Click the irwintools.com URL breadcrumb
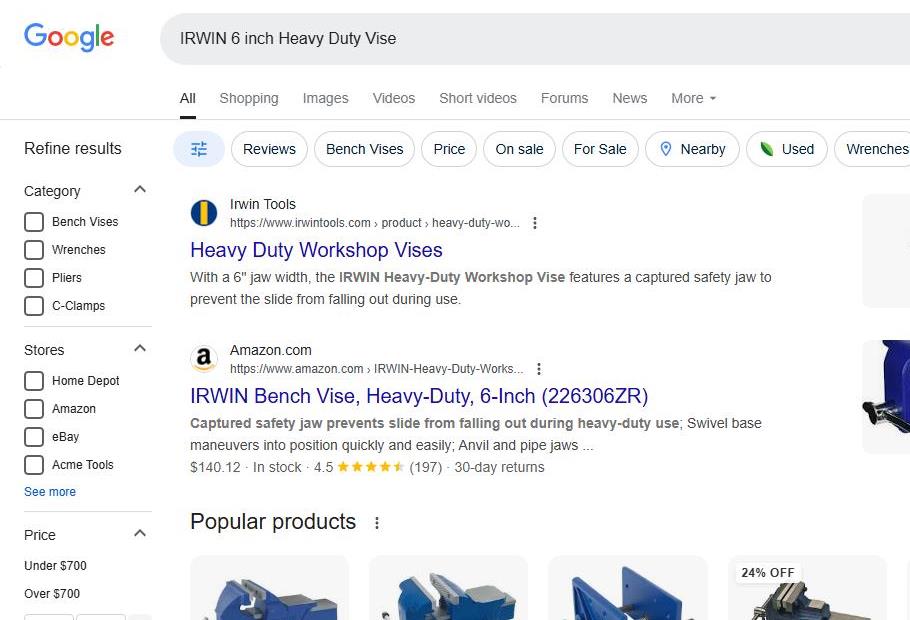Viewport: 910px width, 620px height. coord(375,223)
